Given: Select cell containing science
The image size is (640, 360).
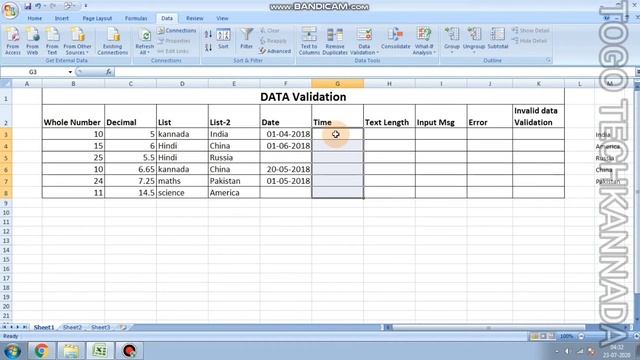Looking at the screenshot, I should click(x=182, y=193).
